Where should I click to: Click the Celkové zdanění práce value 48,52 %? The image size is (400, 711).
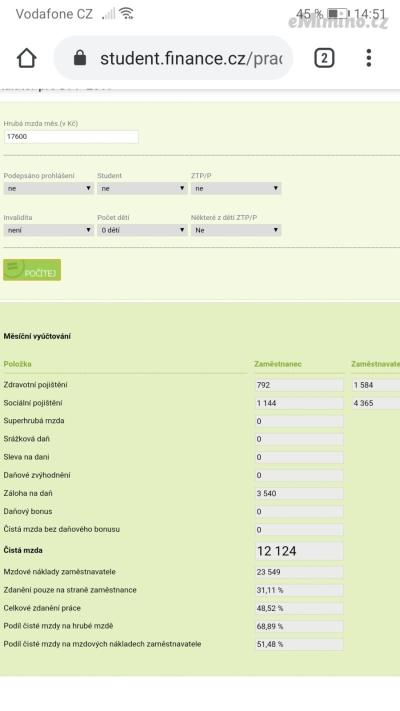[x=299, y=609]
